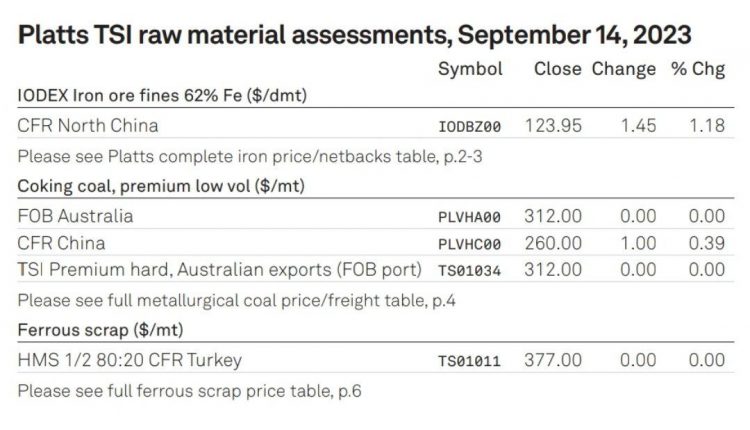
Task: Click the PLVHA00 symbol code
Action: coord(470,217)
